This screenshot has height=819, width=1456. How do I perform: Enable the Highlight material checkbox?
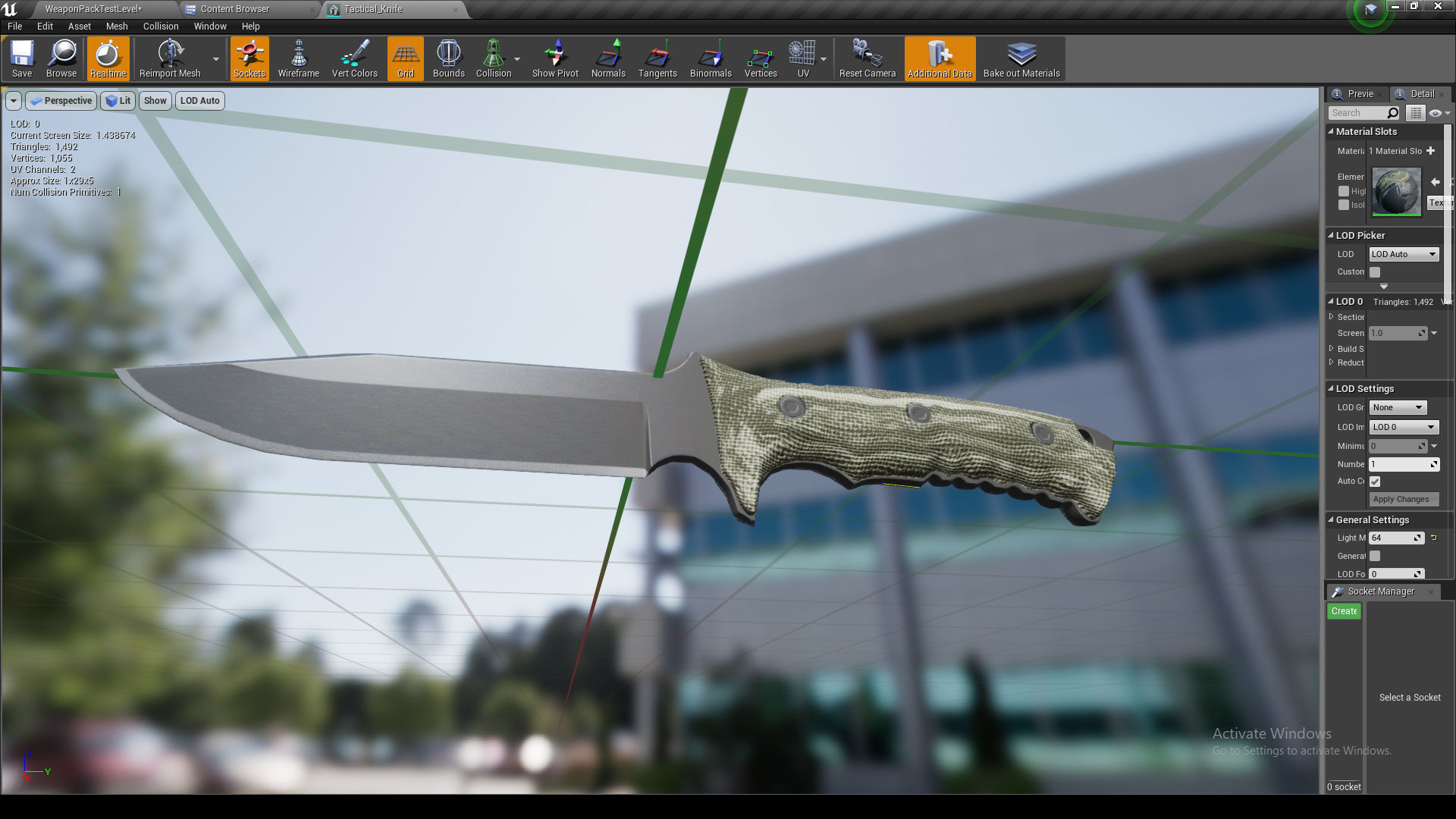tap(1344, 191)
